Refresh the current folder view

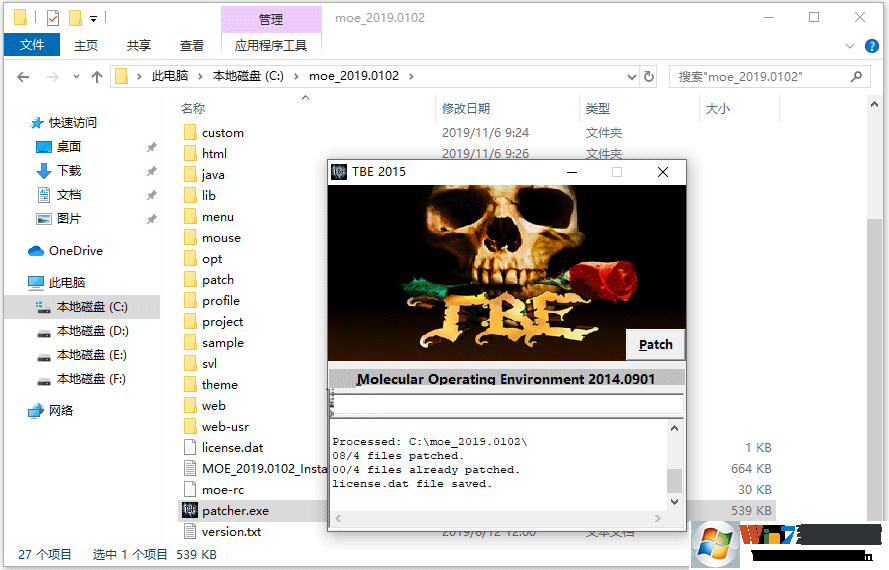pyautogui.click(x=650, y=76)
